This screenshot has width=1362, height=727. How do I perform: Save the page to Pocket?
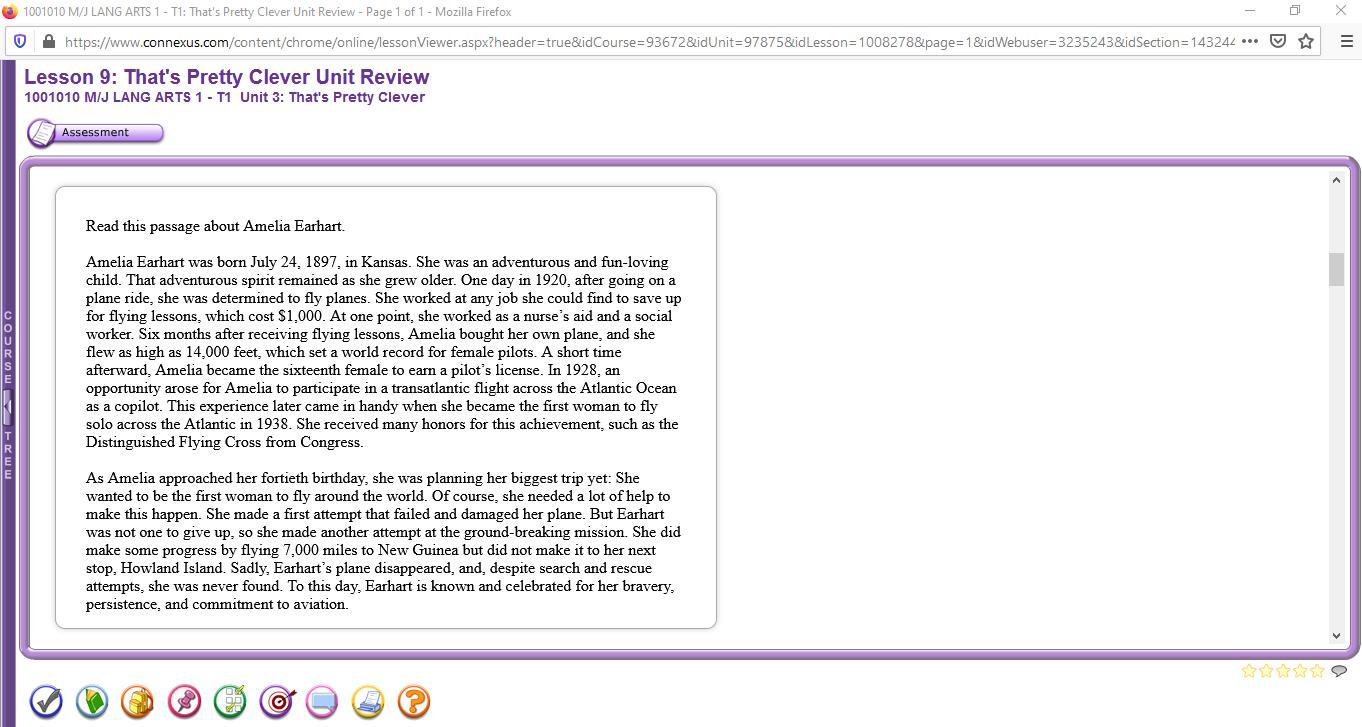pos(1278,41)
